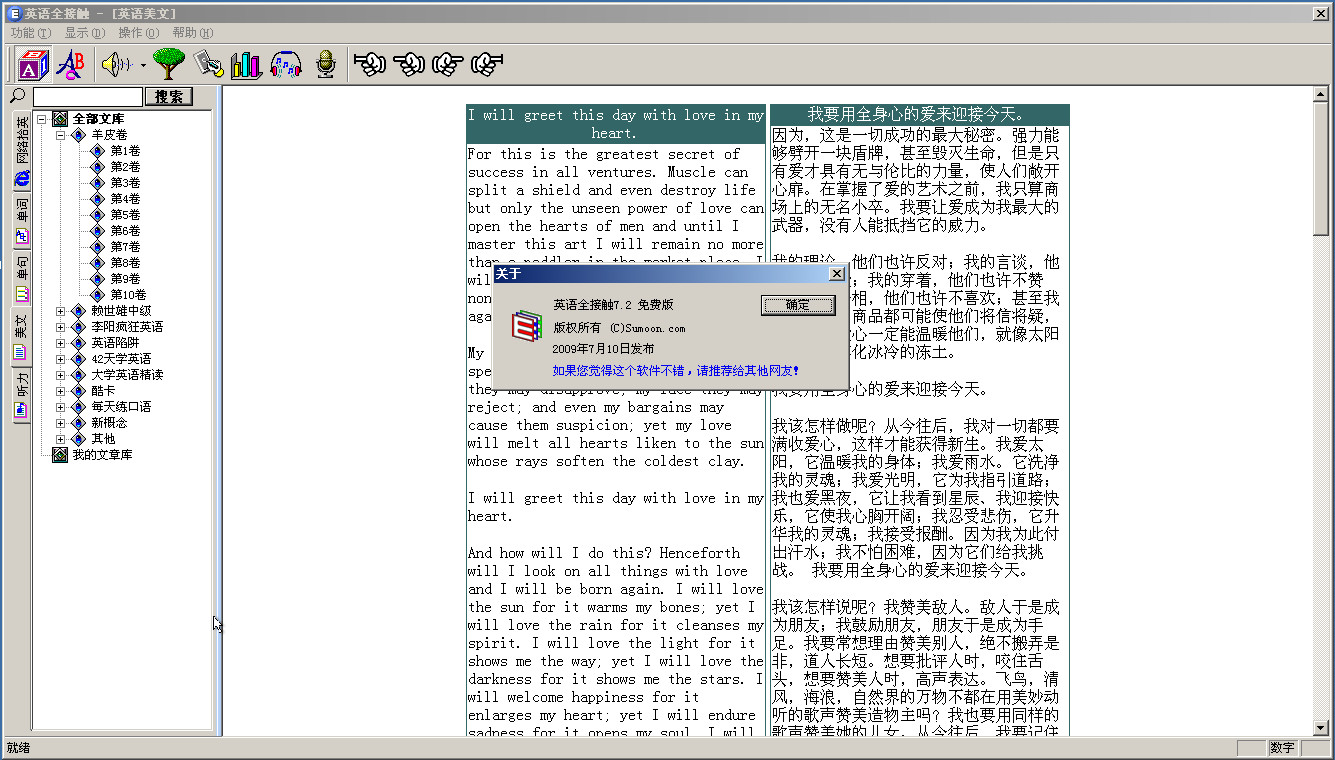
Task: Open the 功能 menu
Action: [30, 33]
